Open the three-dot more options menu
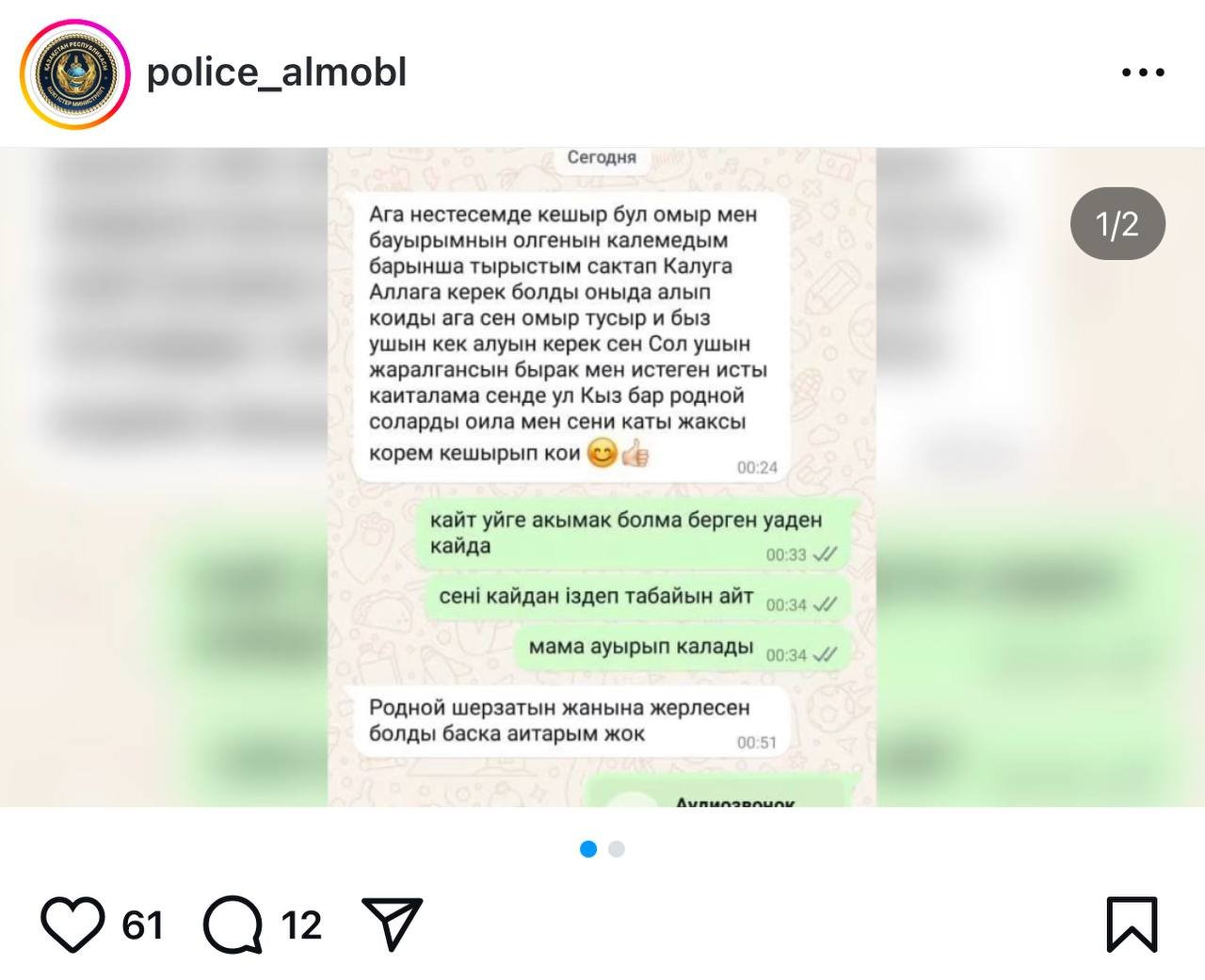Image resolution: width=1205 pixels, height=980 pixels. (1143, 72)
